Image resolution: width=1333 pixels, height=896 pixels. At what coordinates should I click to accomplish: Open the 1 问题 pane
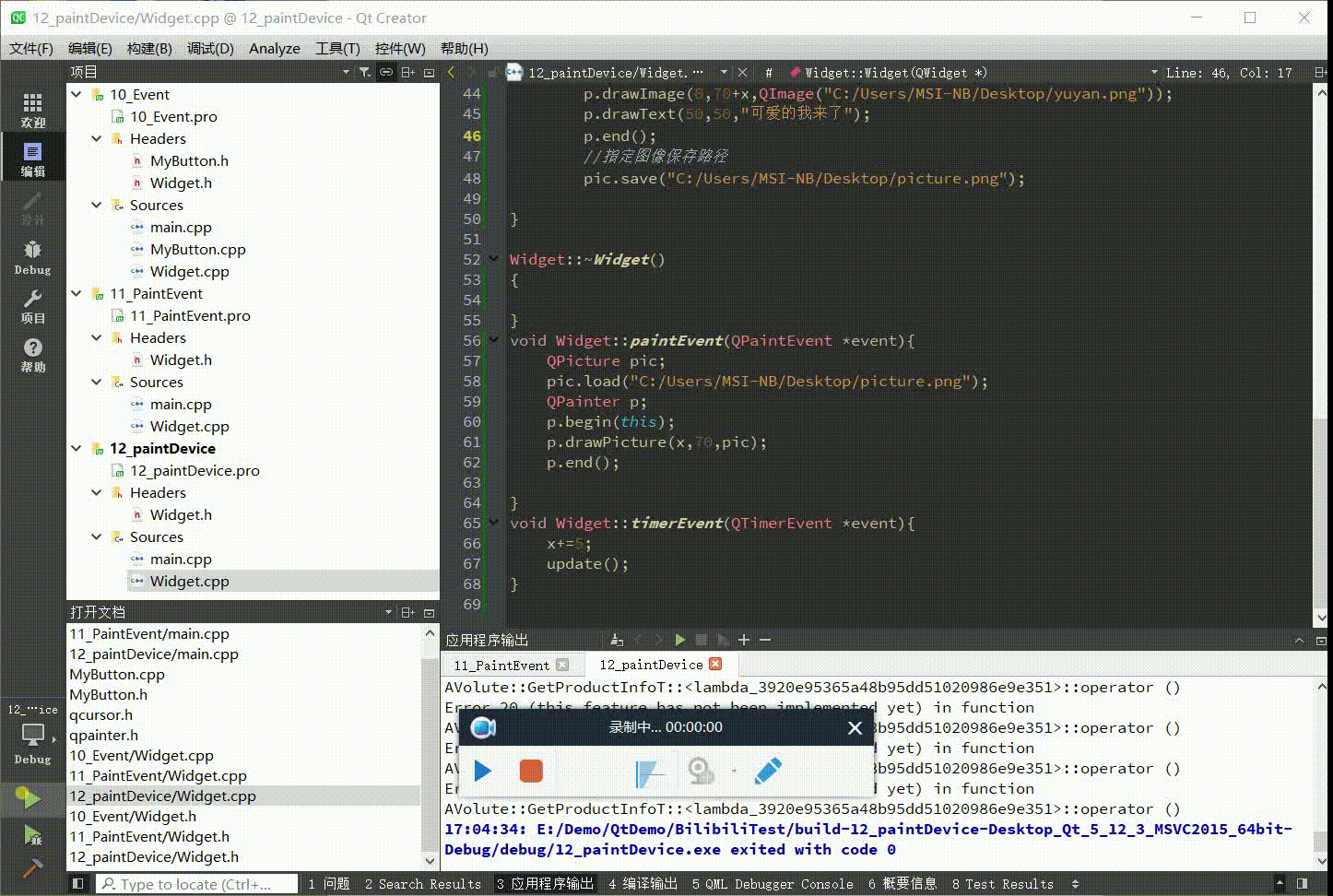click(329, 883)
